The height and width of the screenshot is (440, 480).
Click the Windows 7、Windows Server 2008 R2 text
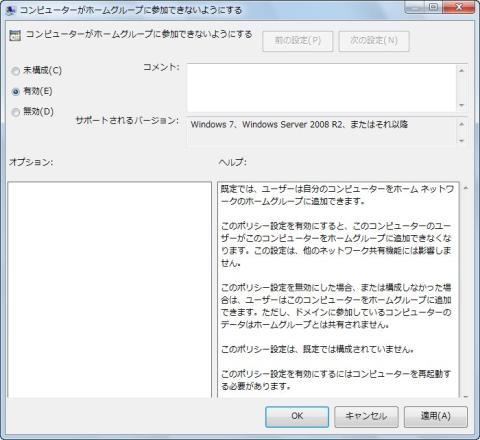click(299, 125)
